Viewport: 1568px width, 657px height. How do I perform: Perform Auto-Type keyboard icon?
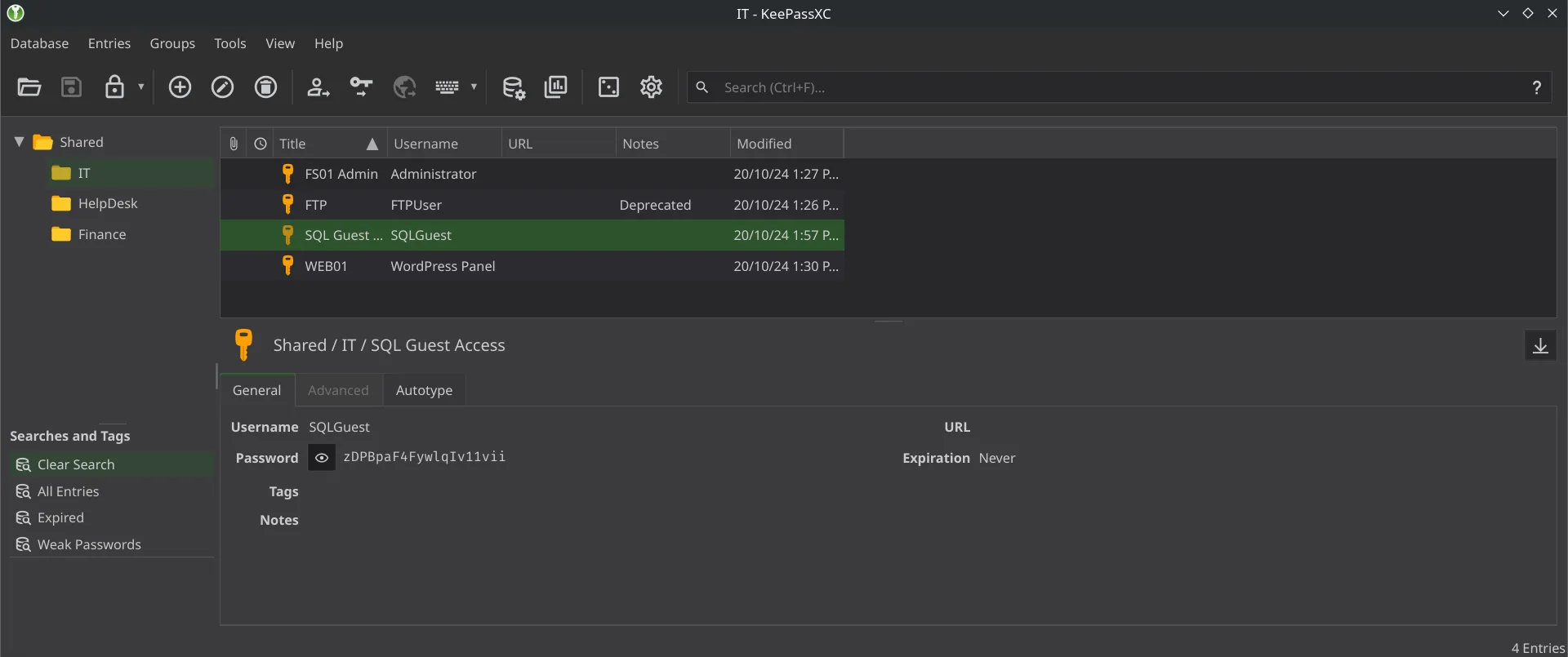(447, 87)
